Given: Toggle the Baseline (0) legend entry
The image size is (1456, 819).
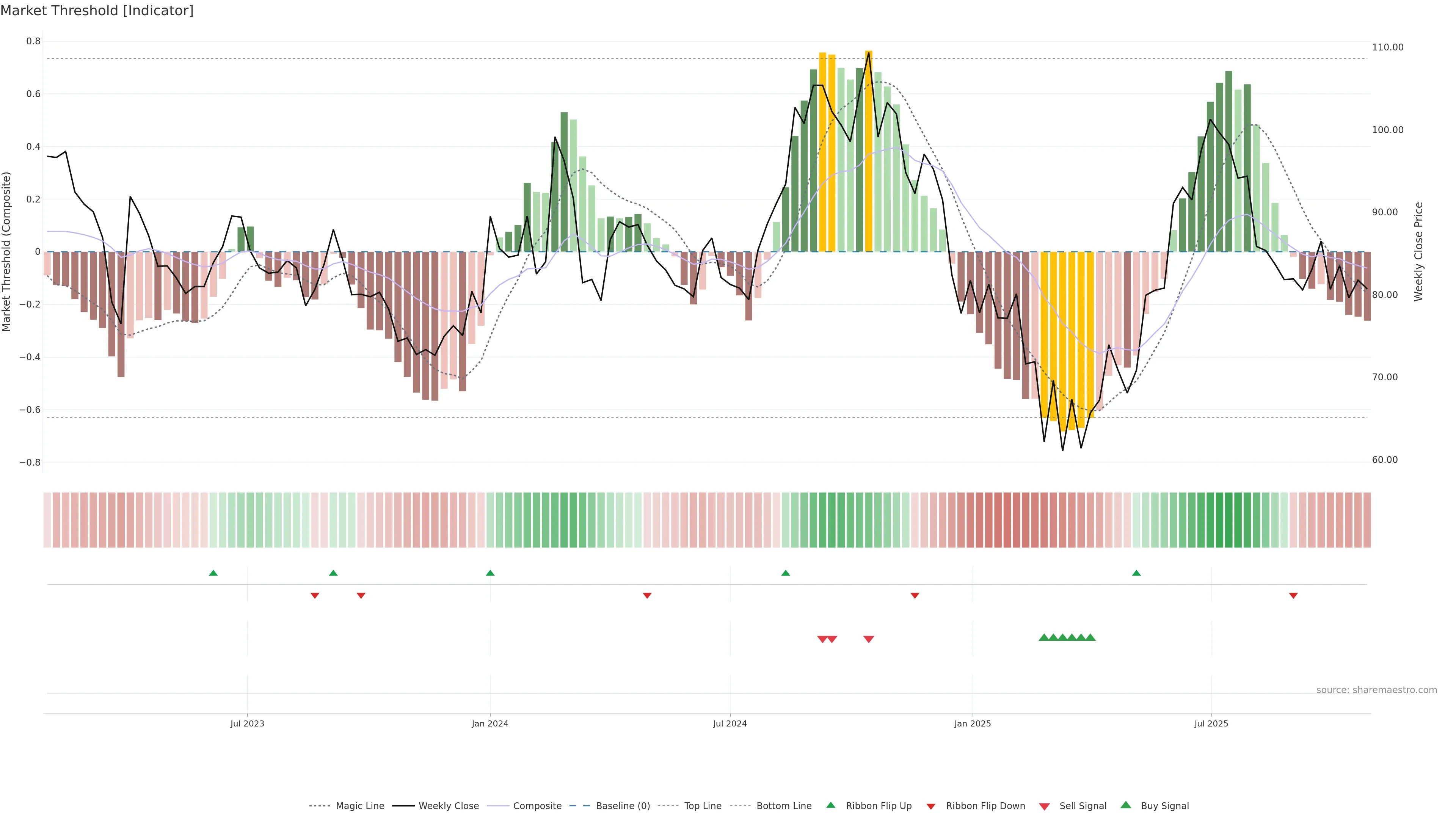Looking at the screenshot, I should pos(622,806).
